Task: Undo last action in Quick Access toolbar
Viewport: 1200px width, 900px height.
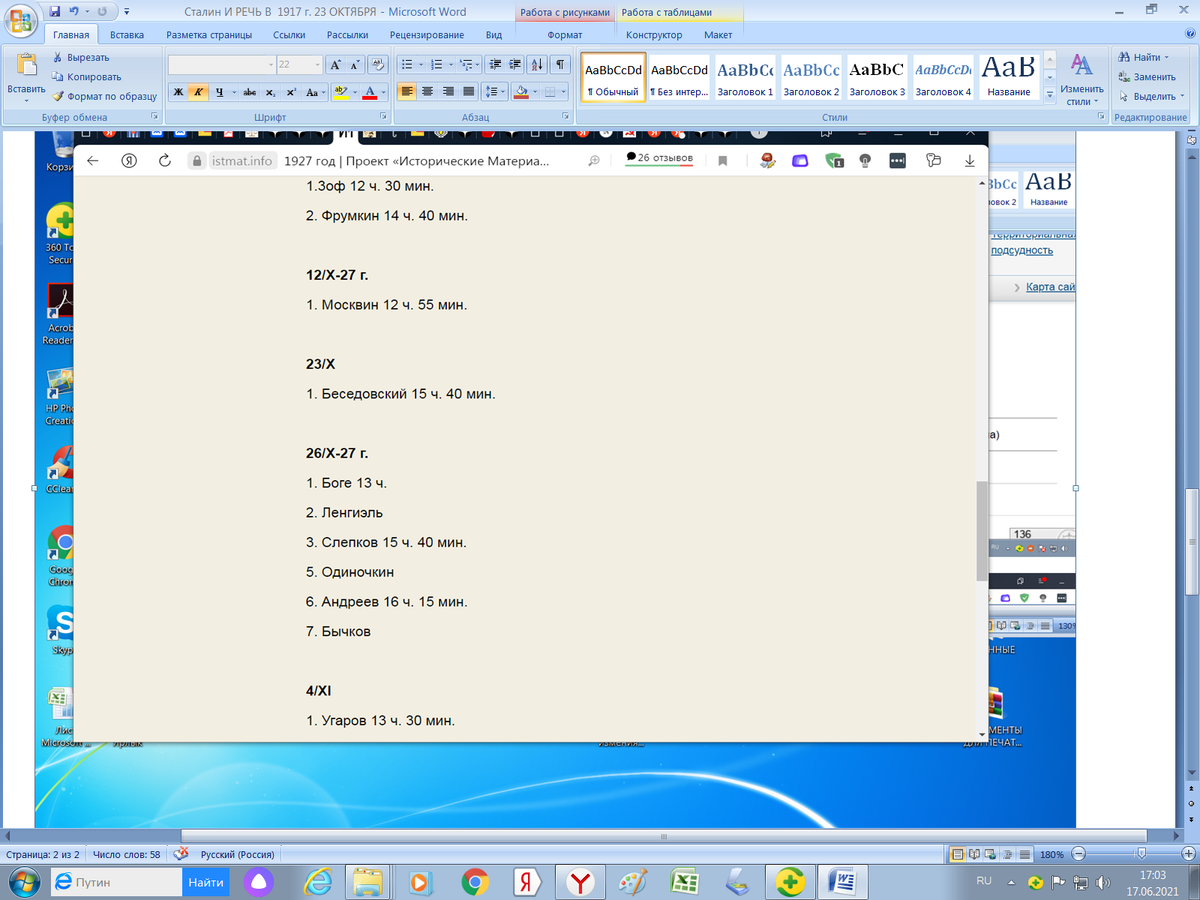Action: point(74,11)
